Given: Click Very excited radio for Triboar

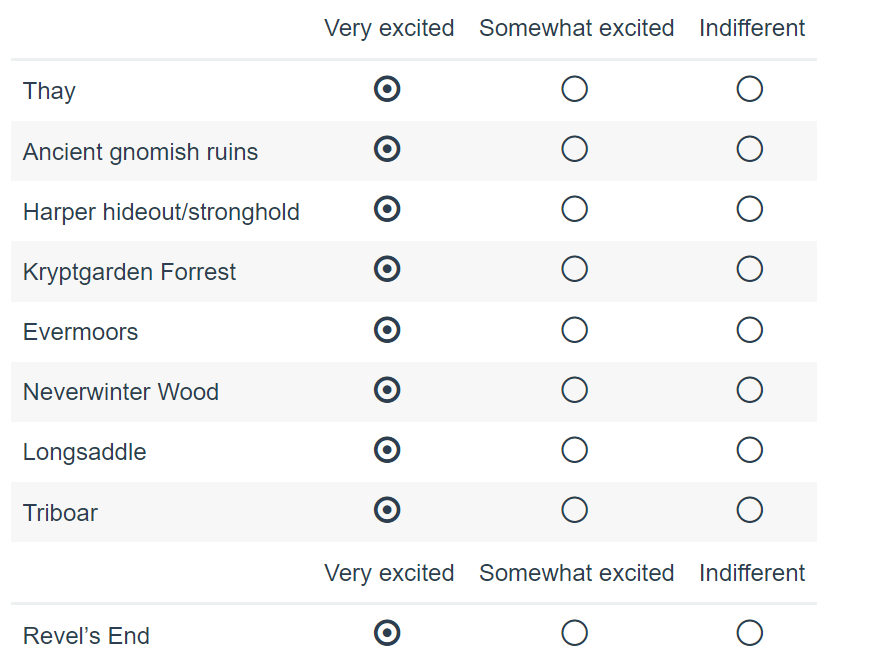Looking at the screenshot, I should click(387, 510).
